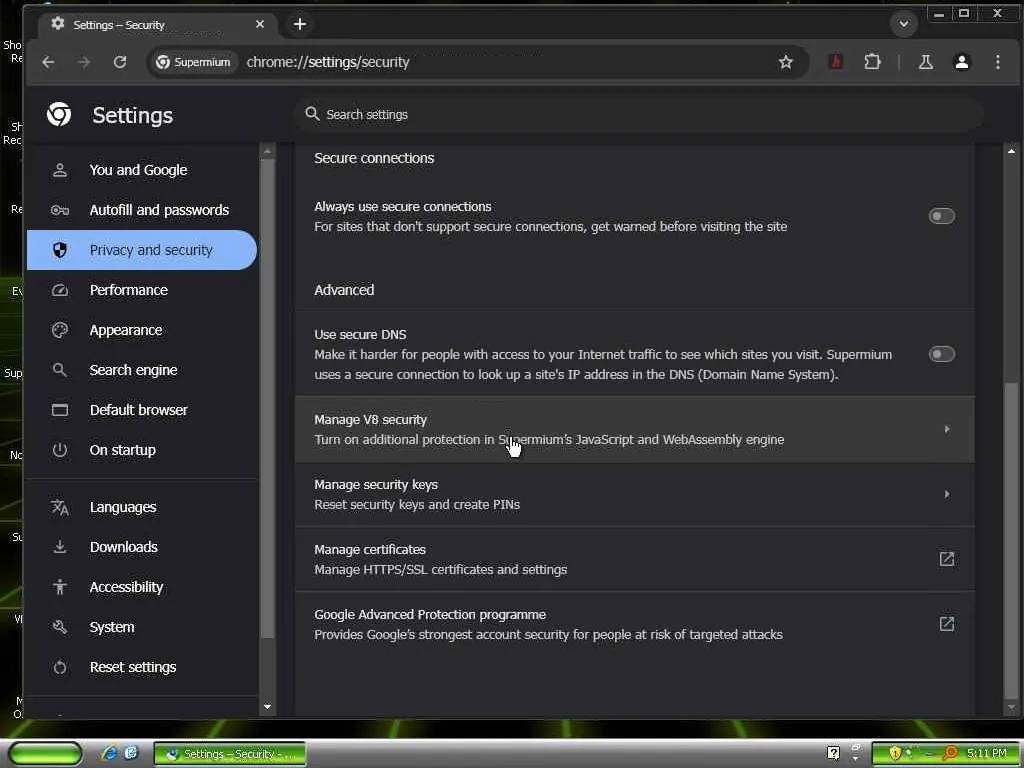Click the 5:11 PM clock
This screenshot has height=768, width=1024.
(x=987, y=753)
